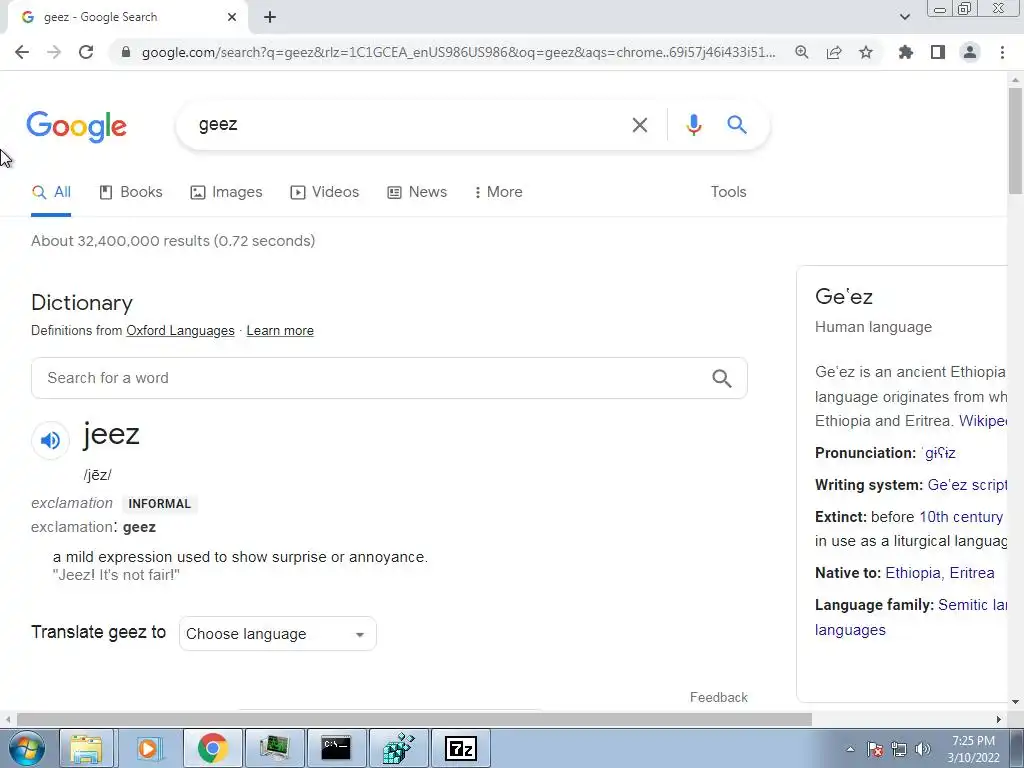The image size is (1024, 768).
Task: Click the Action Center flag tray icon
Action: (x=875, y=749)
